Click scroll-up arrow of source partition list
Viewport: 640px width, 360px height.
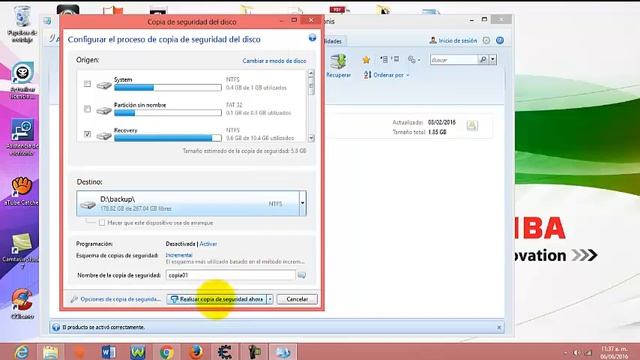click(311, 74)
